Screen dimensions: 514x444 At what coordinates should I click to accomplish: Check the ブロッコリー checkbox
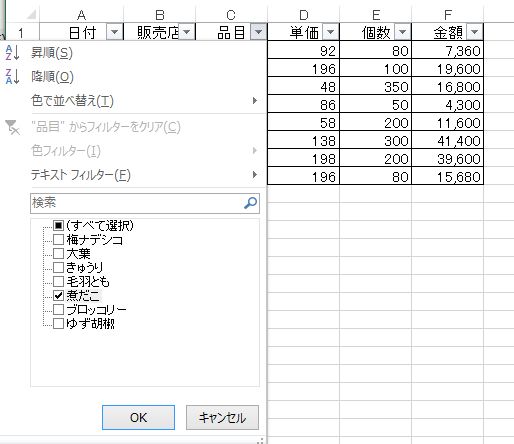(x=58, y=309)
